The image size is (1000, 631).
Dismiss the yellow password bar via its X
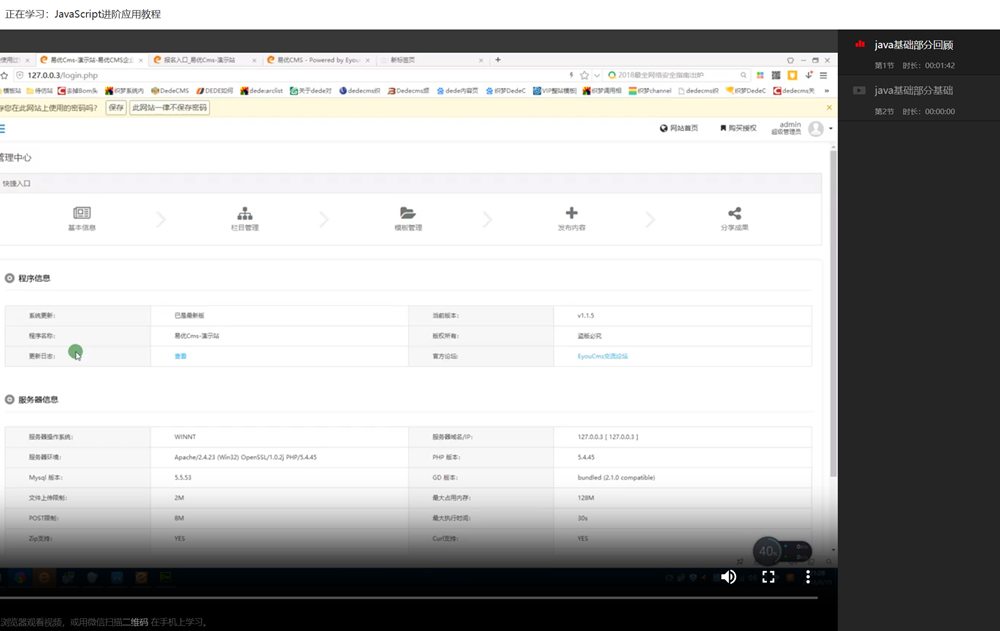831,105
